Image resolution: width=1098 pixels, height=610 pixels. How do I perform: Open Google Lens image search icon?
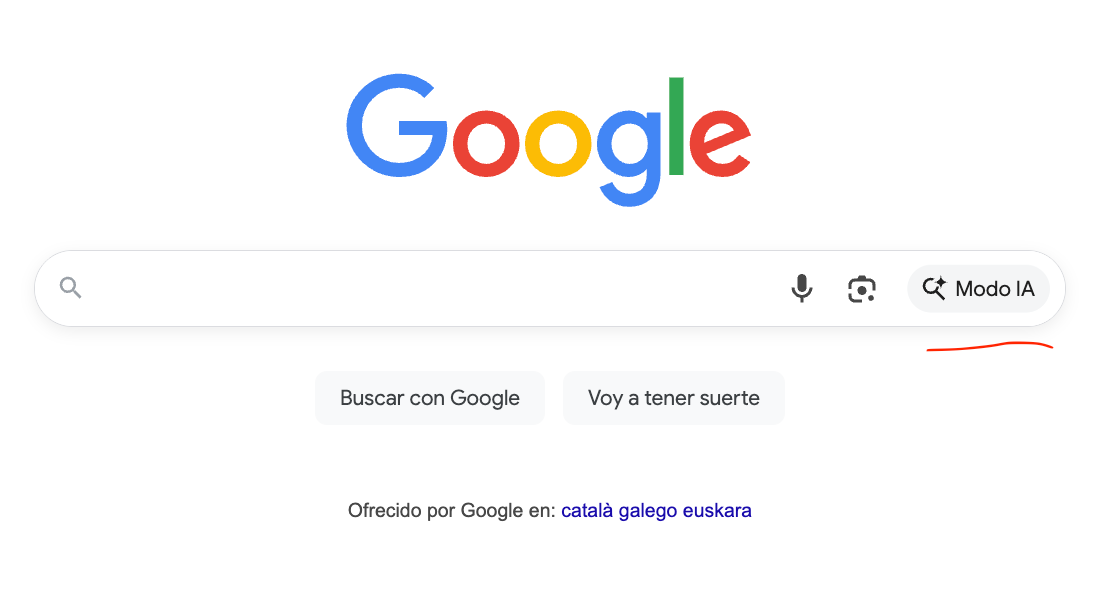click(x=862, y=289)
